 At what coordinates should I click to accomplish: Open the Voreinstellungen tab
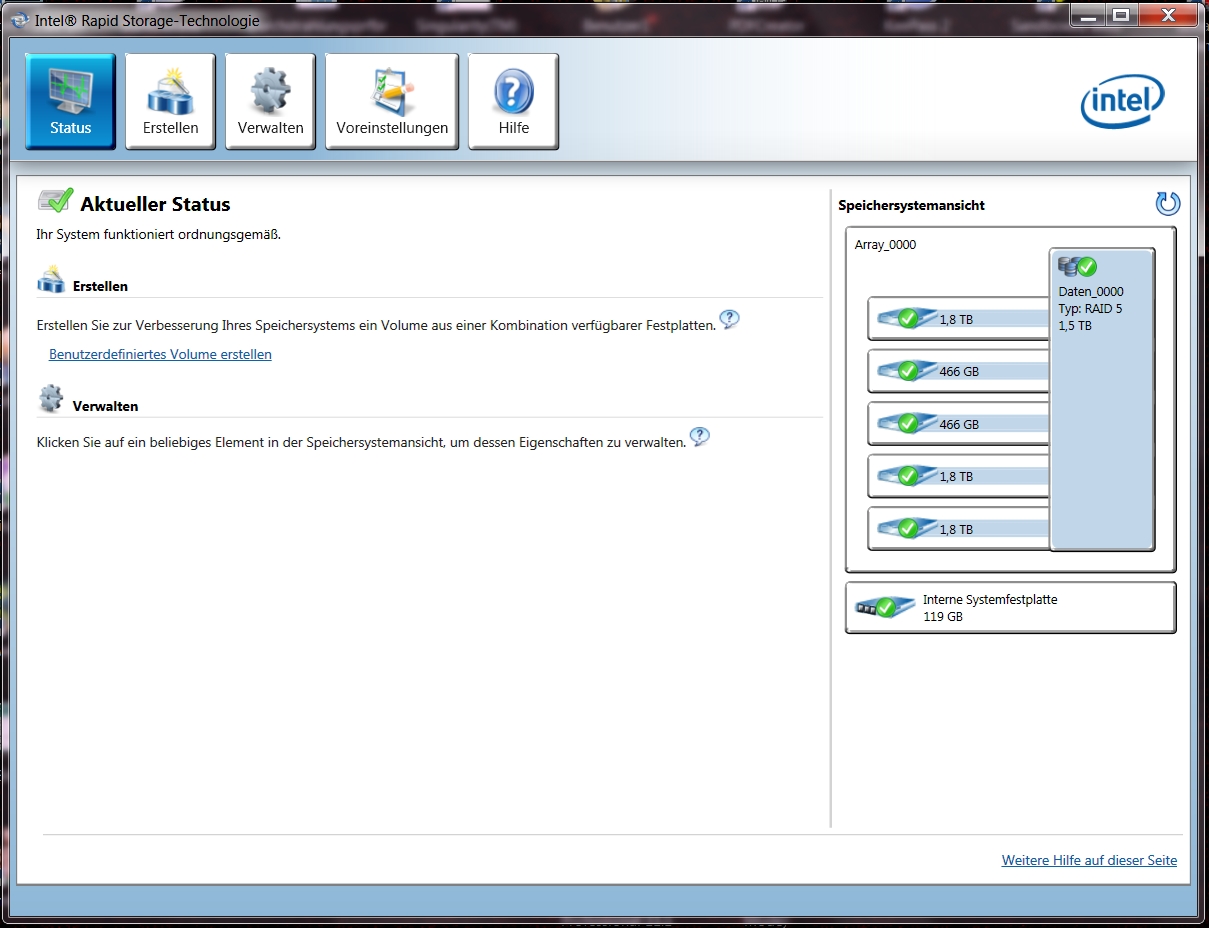coord(392,101)
